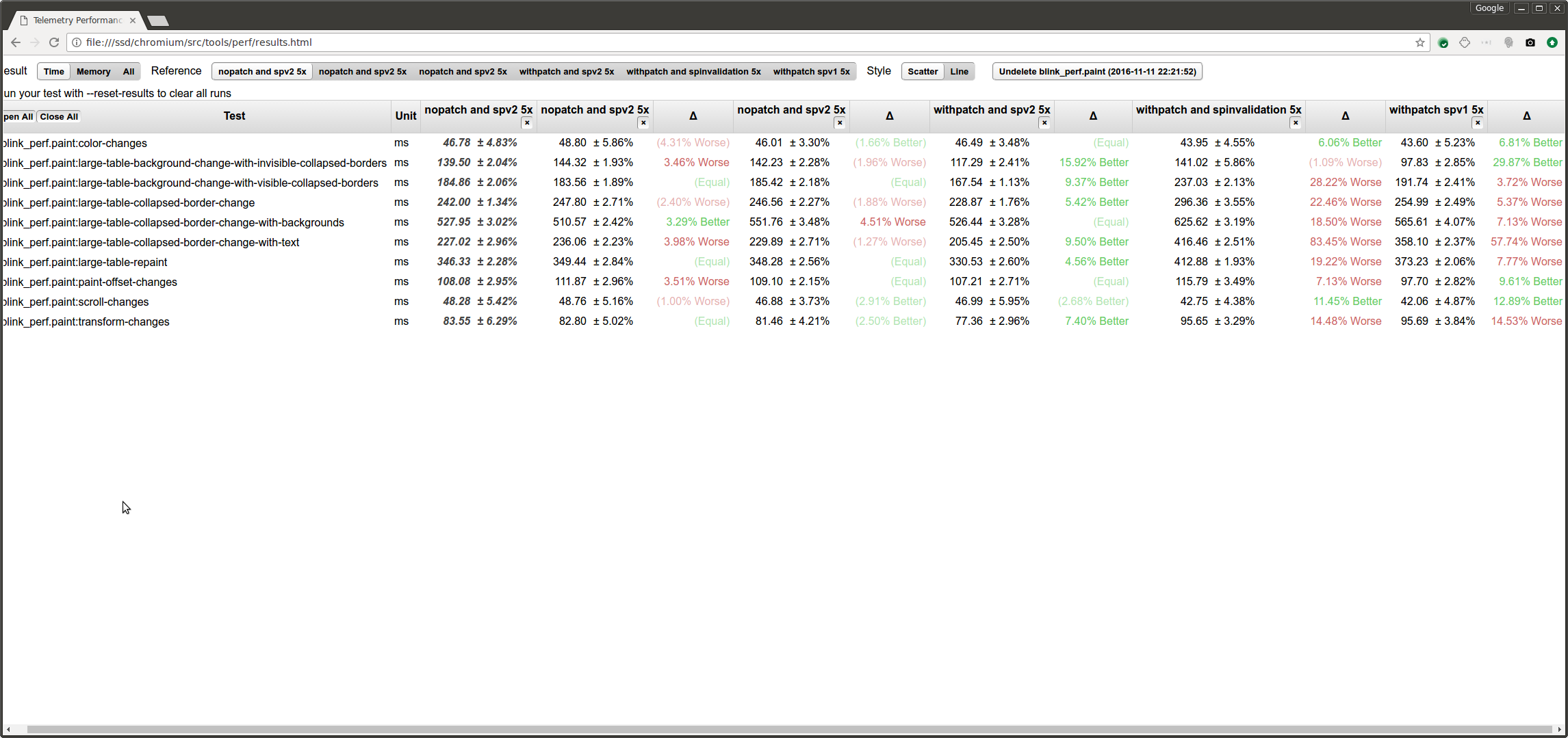Close the Telemetry Performance tab
This screenshot has height=738, width=1568.
(133, 21)
